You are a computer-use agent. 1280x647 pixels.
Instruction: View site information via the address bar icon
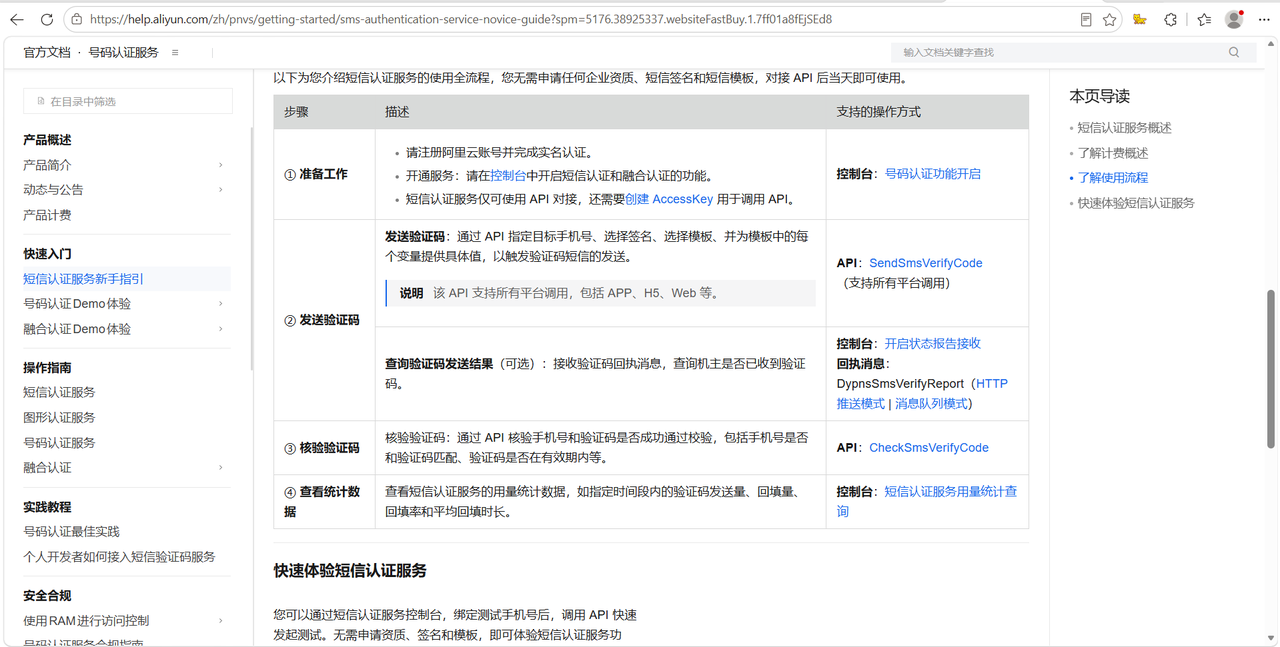click(77, 19)
